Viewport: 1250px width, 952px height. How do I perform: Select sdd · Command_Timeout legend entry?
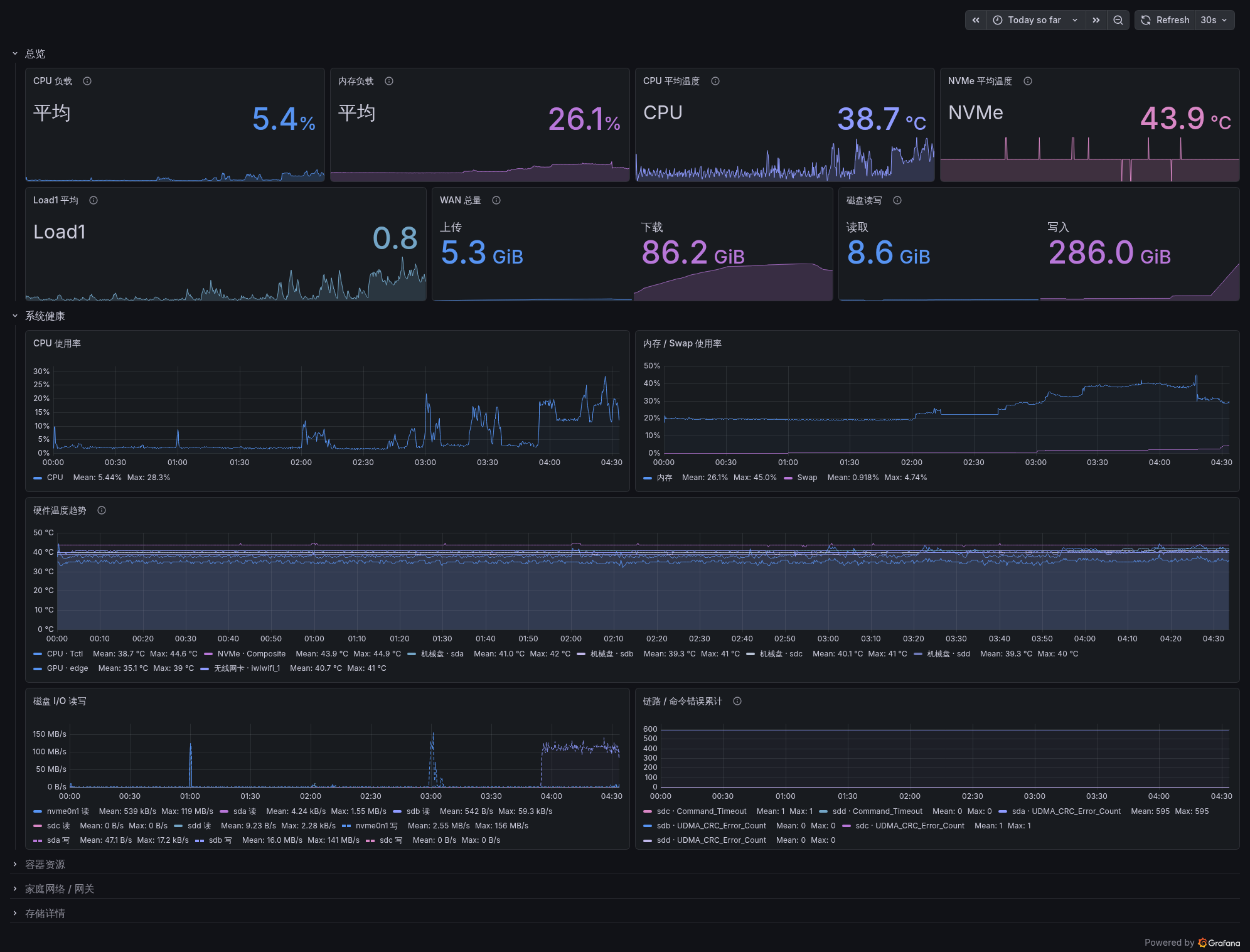tap(877, 811)
